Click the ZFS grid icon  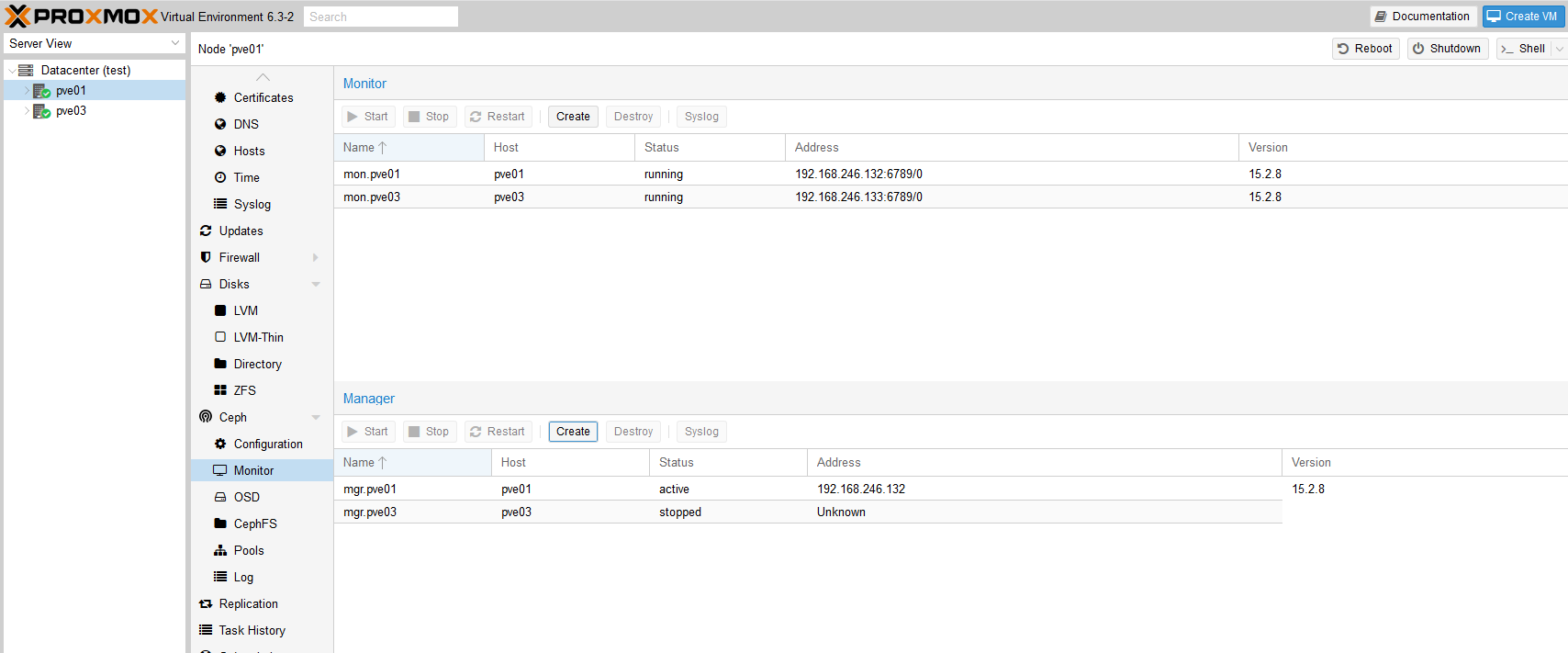(x=220, y=390)
